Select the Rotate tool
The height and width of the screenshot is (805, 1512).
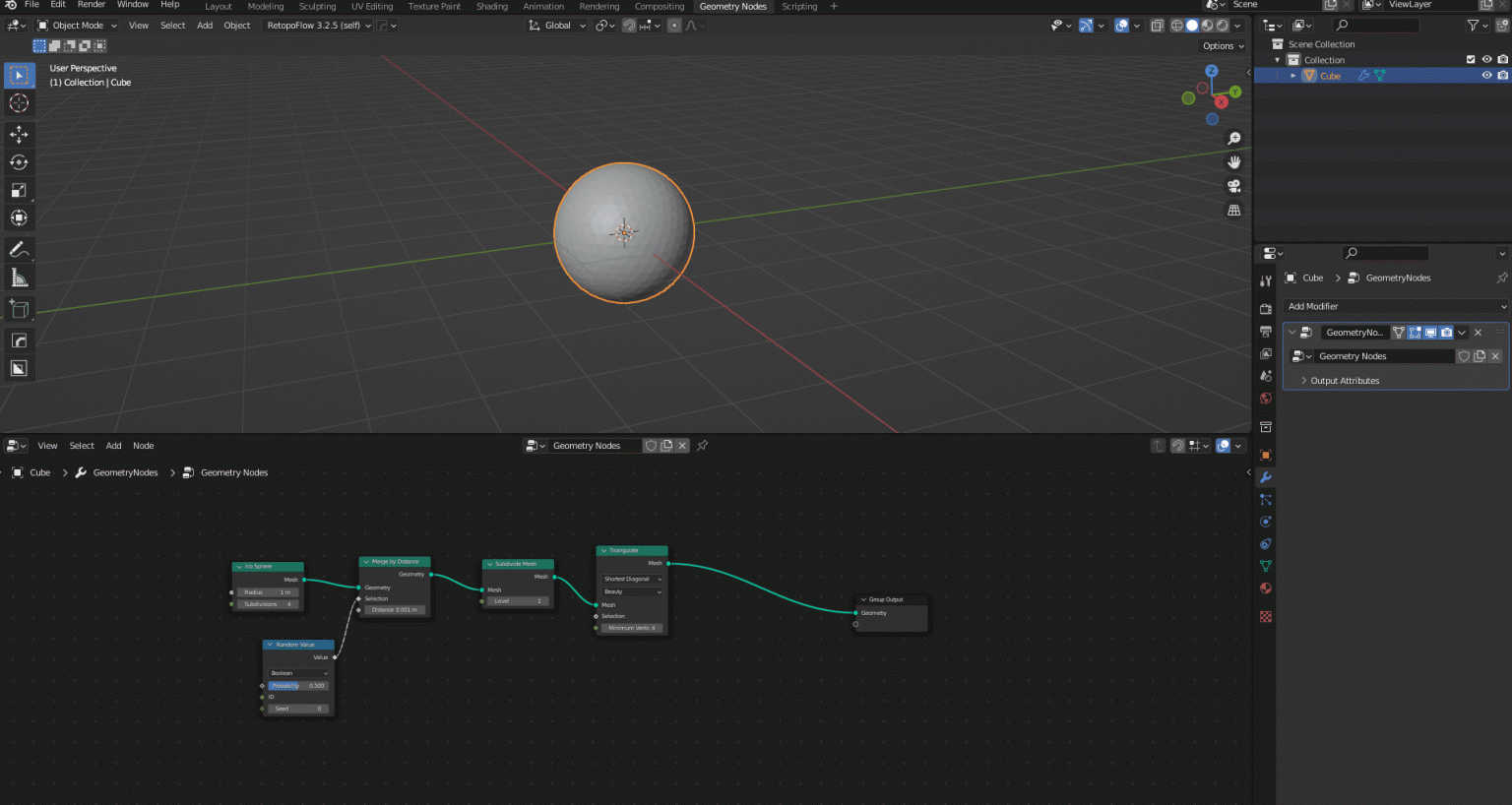click(19, 162)
